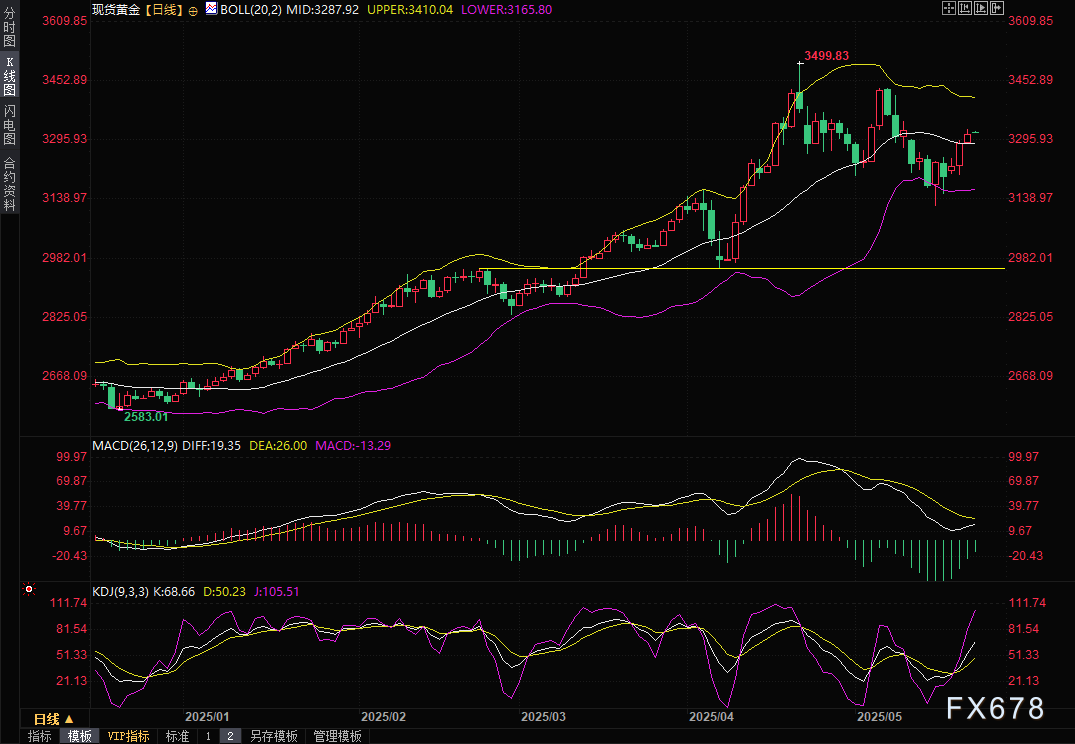Open MACD(26,12,9) indicator parameters
The image size is (1075, 744).
tap(135, 445)
